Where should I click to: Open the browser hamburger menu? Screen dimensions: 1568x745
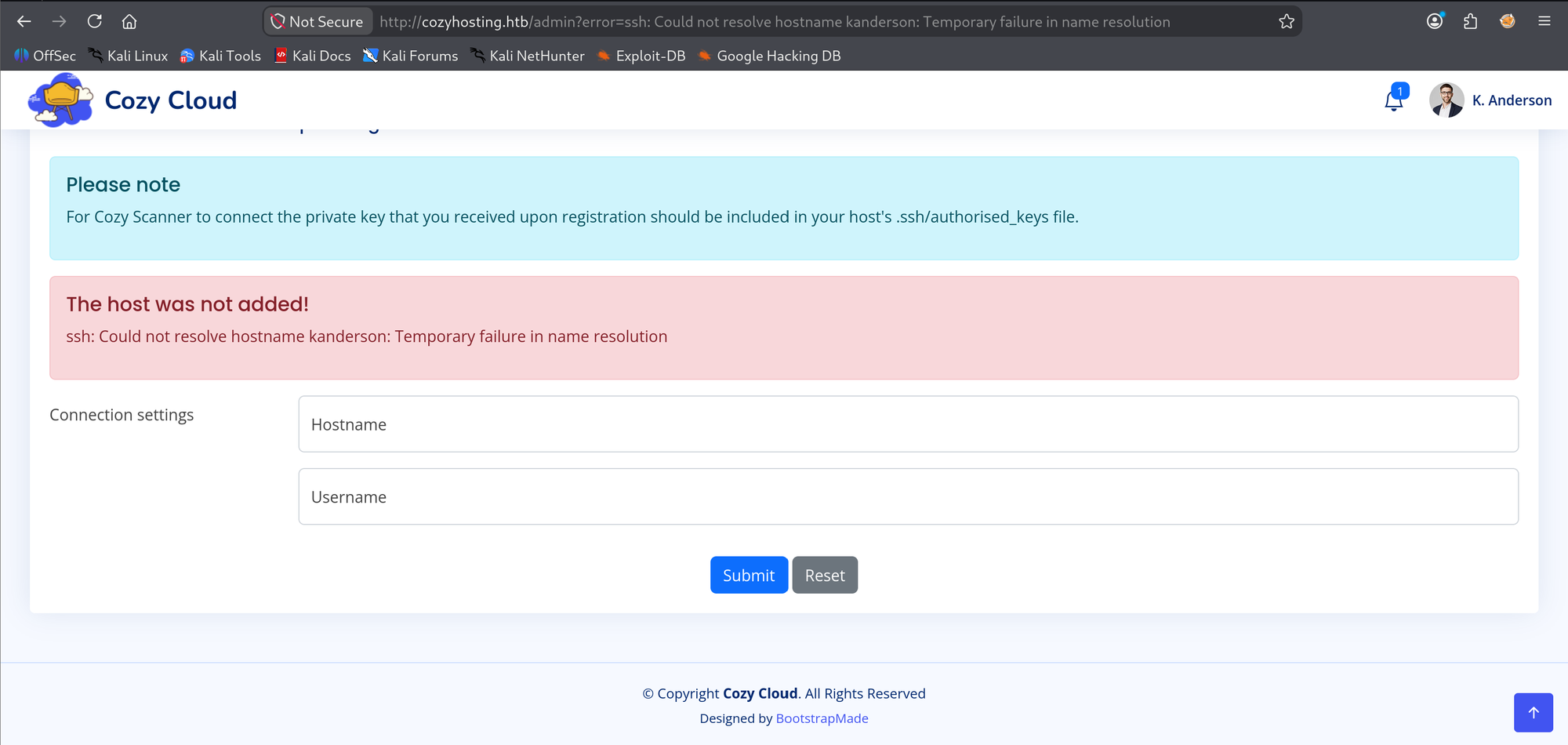pos(1544,21)
